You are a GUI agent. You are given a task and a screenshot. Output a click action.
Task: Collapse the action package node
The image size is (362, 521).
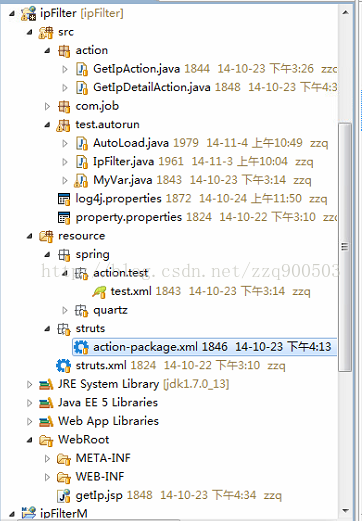pos(48,51)
